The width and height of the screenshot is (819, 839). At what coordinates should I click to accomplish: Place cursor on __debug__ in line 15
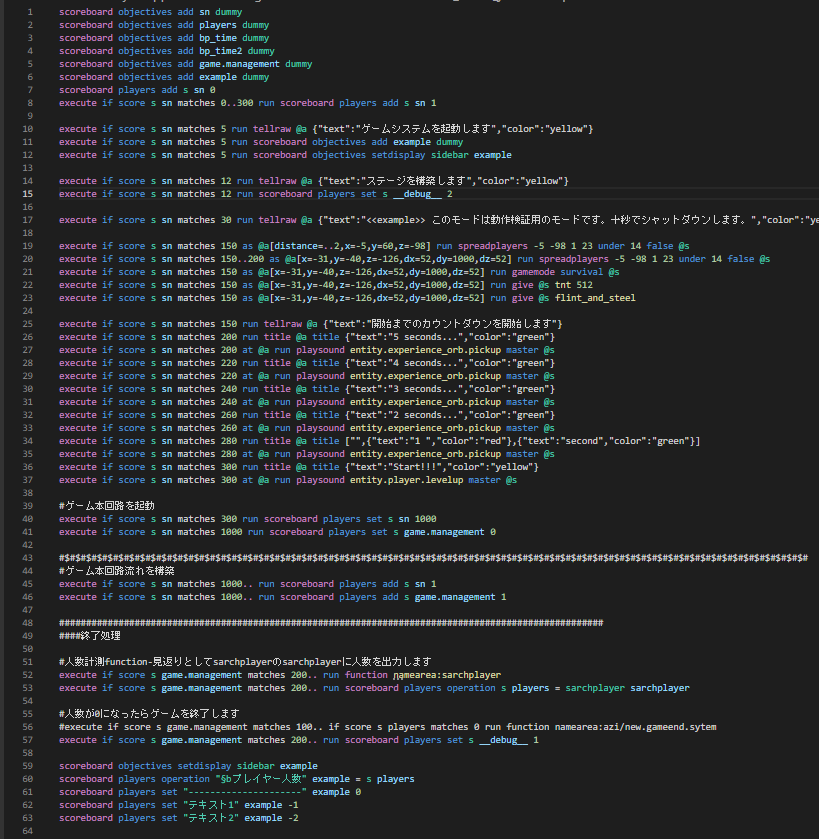417,194
